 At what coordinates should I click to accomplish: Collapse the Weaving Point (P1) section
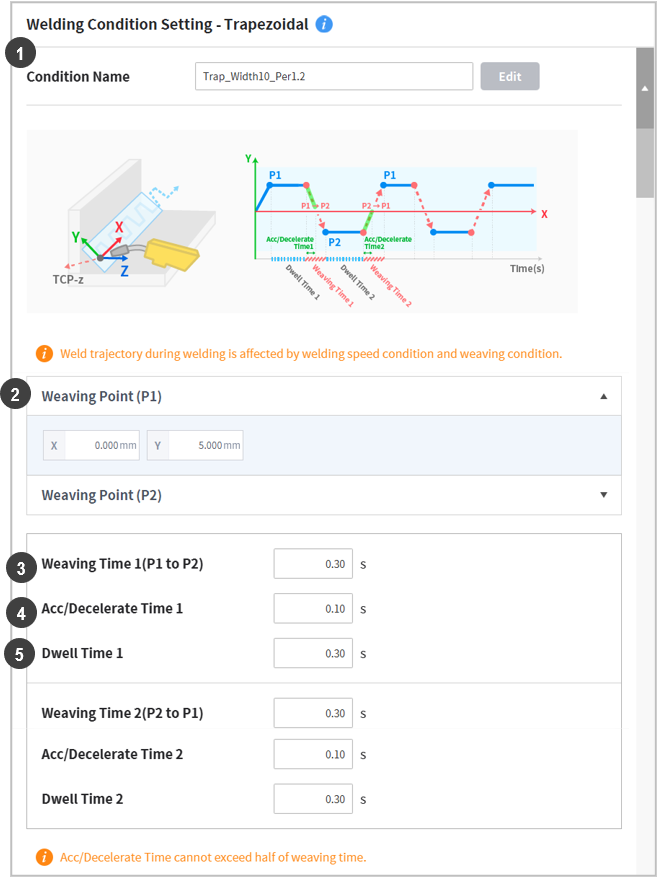(x=603, y=396)
